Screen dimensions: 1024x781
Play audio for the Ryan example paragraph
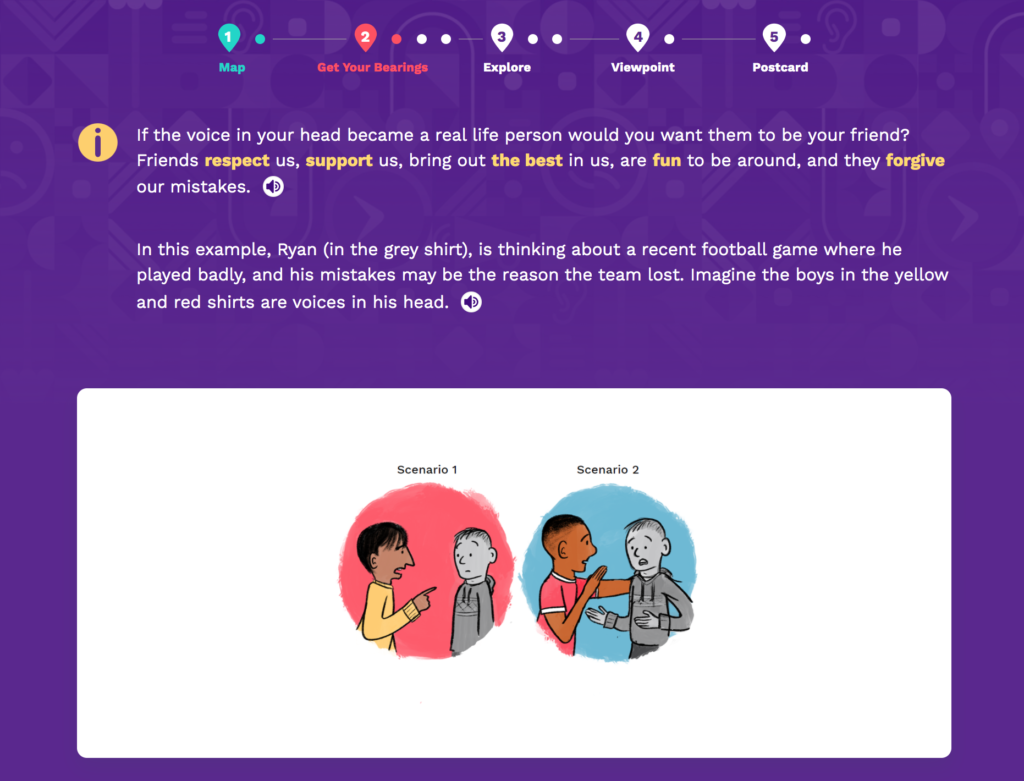pyautogui.click(x=471, y=302)
